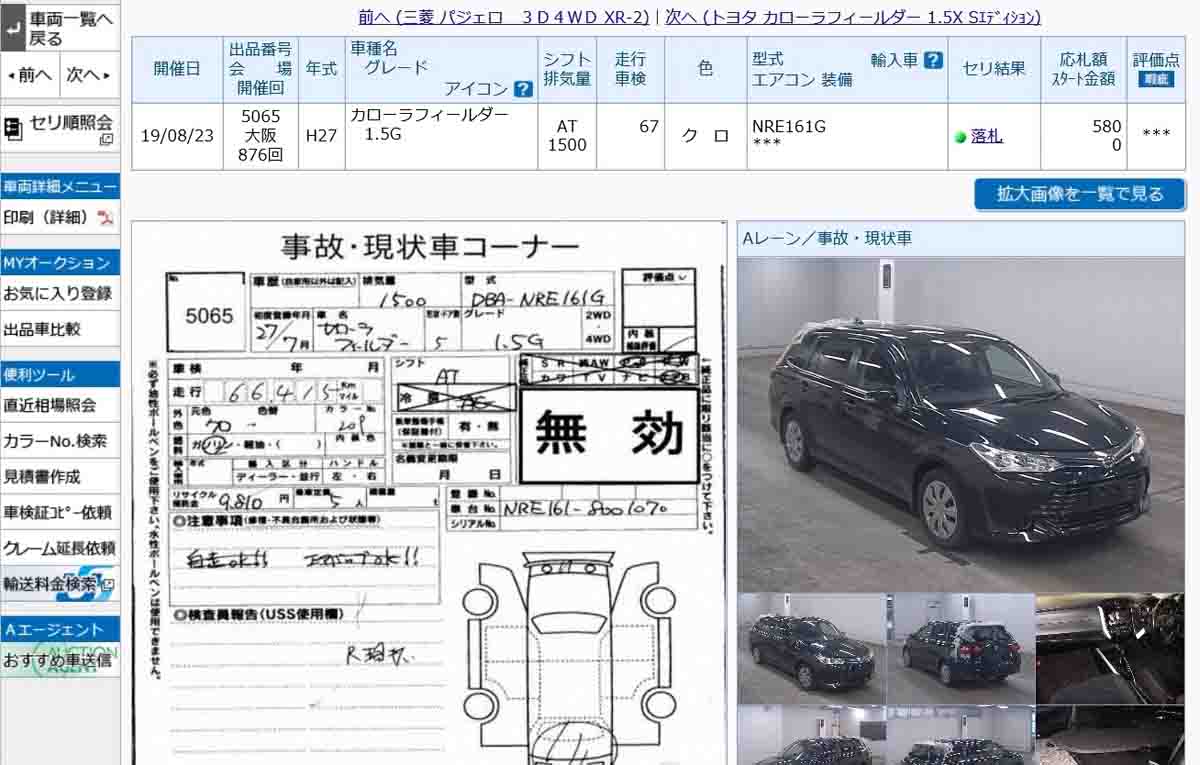
Task: Click the カローラフィールダー 1.5G cell
Action: click(440, 136)
